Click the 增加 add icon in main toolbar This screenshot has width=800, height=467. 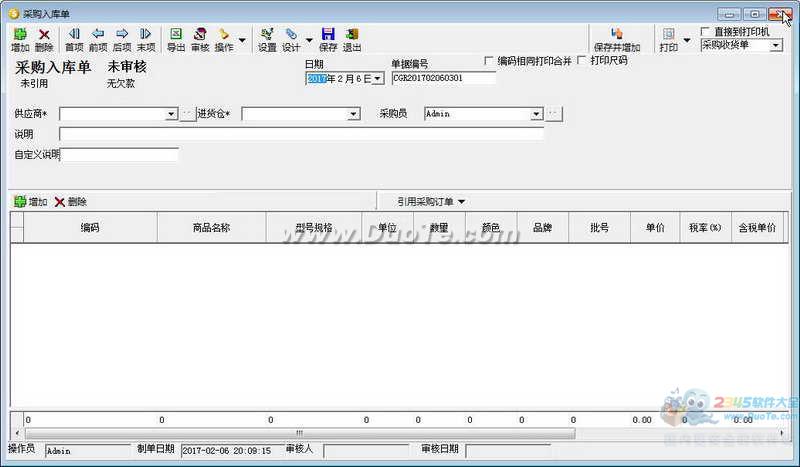[x=20, y=40]
